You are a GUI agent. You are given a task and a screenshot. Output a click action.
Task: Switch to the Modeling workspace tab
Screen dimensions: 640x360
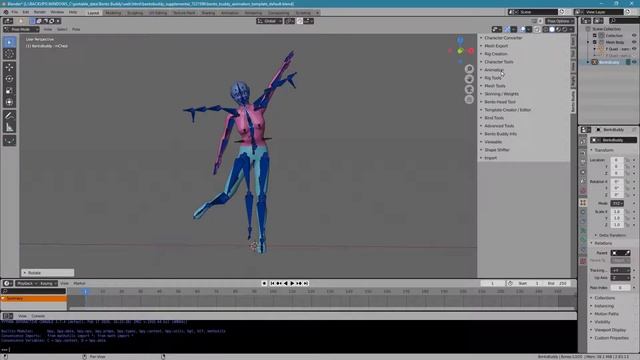point(113,13)
